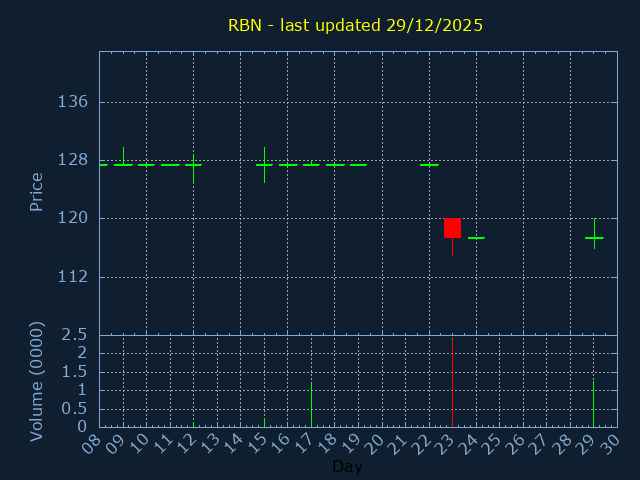Click the Price axis label
The width and height of the screenshot is (640, 480).
[x=37, y=191]
